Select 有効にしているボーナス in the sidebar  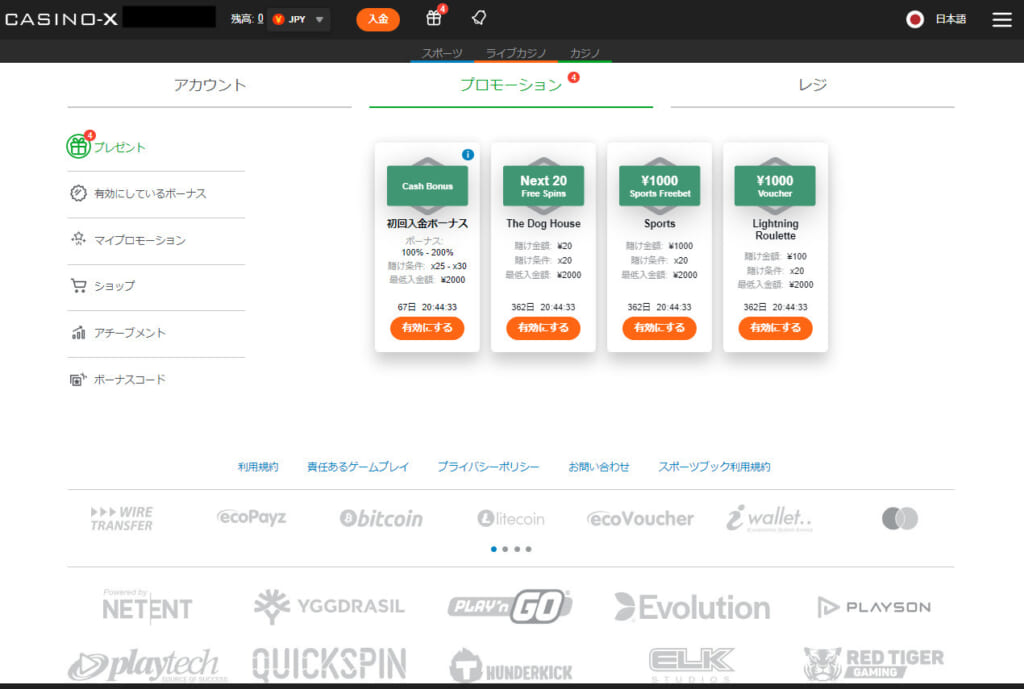(150, 193)
